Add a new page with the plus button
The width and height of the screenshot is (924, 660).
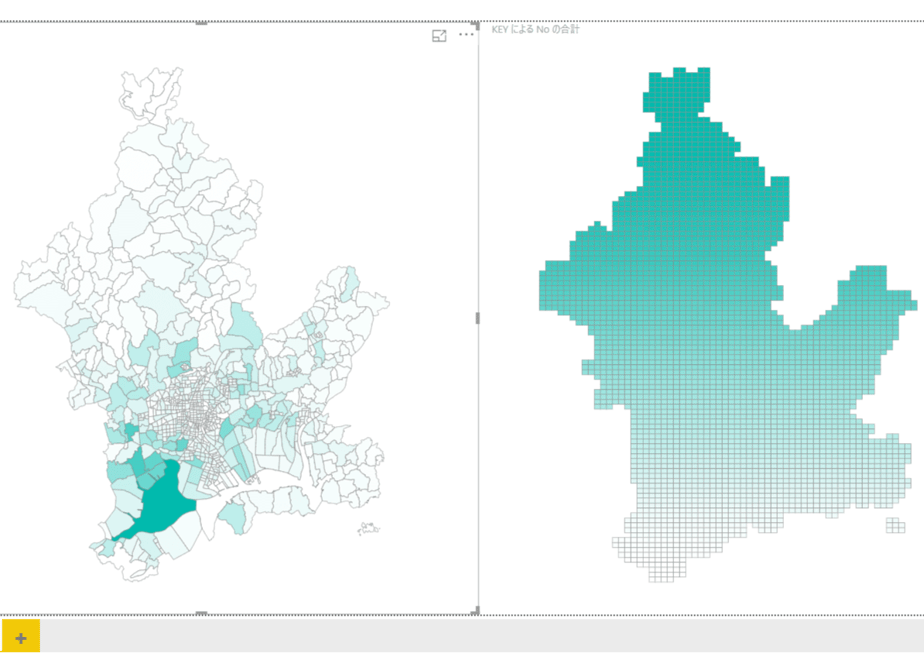coord(21,638)
